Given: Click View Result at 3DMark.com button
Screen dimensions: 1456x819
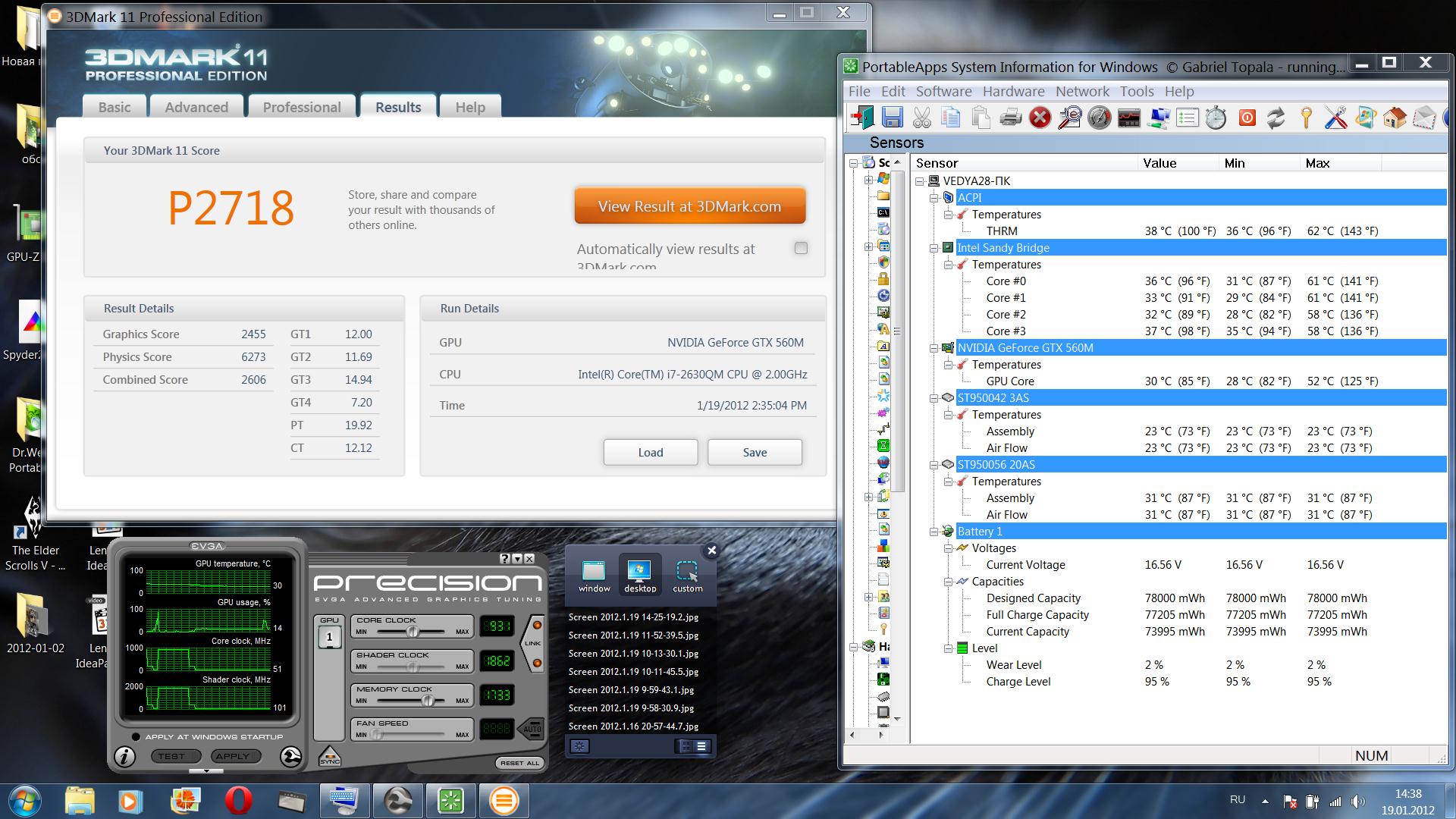Looking at the screenshot, I should [689, 206].
